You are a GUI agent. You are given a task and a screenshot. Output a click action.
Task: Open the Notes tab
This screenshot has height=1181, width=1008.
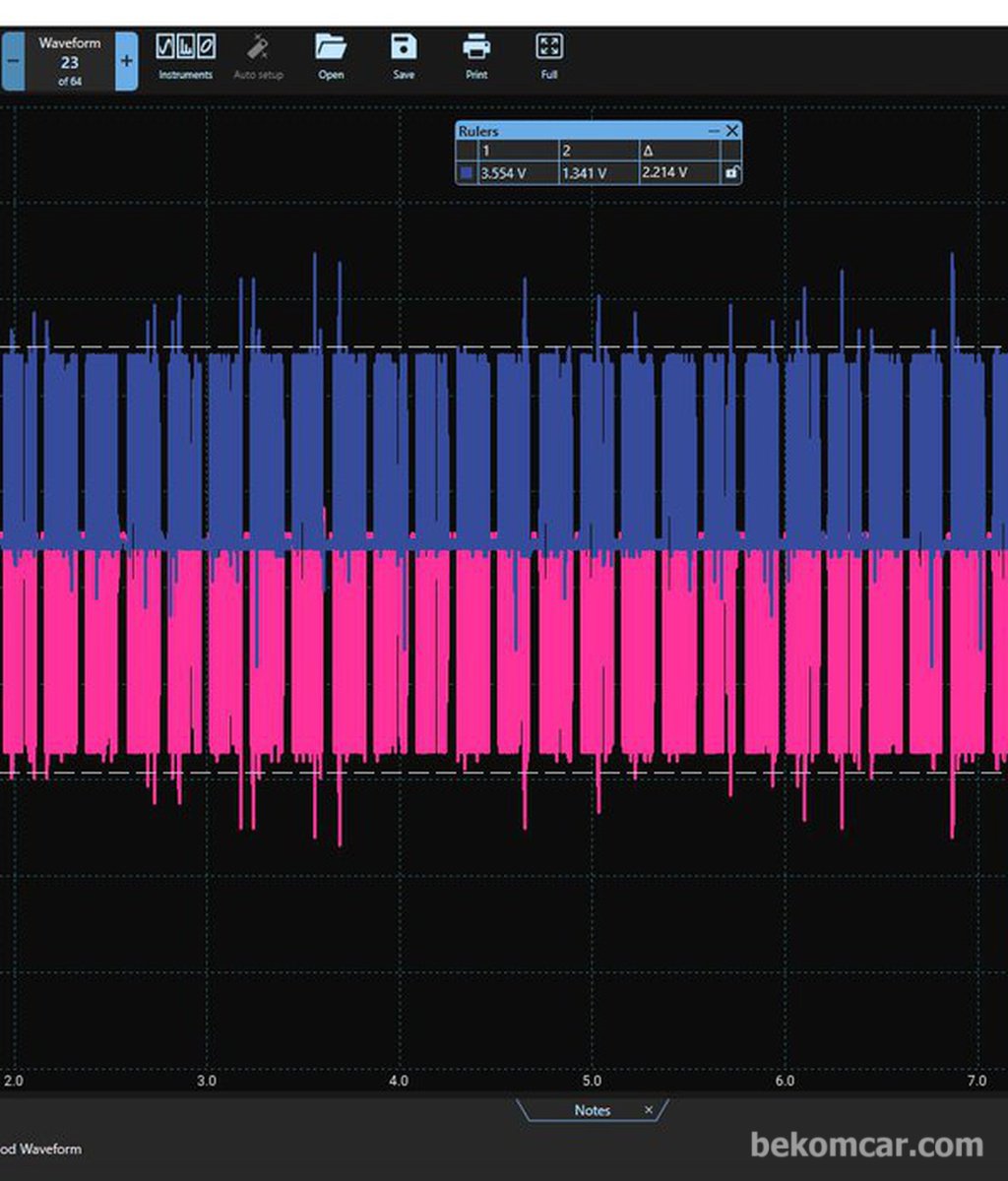click(x=592, y=1110)
